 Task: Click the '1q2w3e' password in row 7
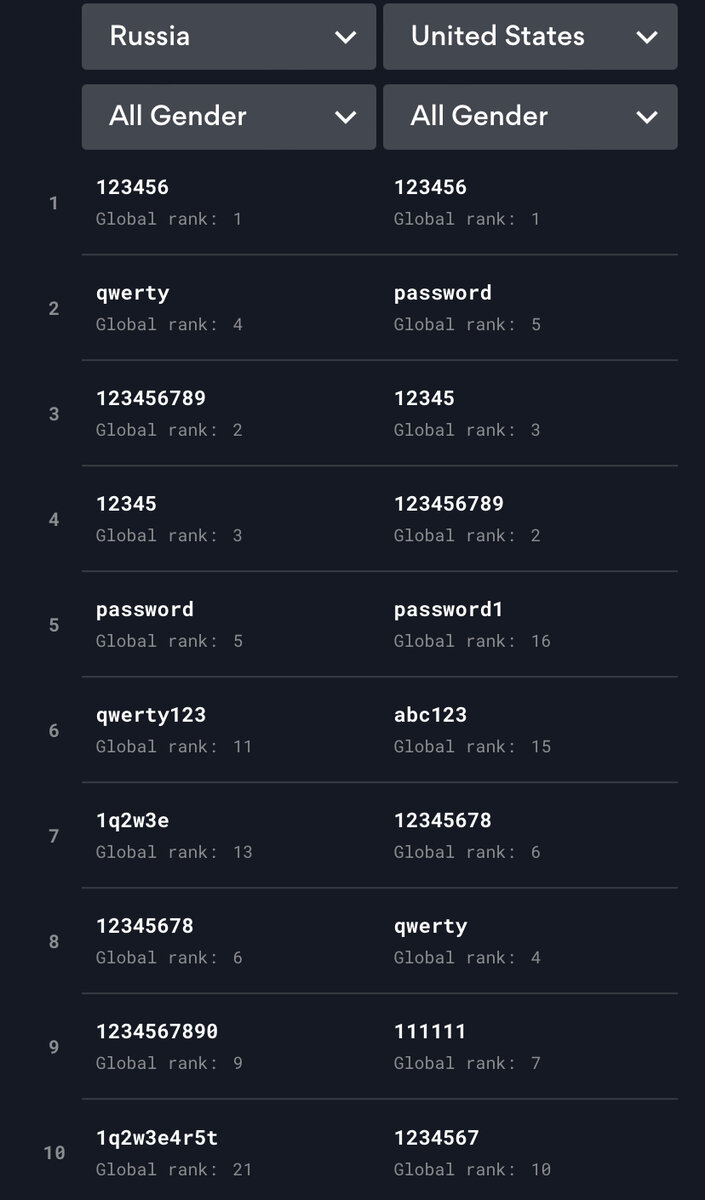pos(133,821)
